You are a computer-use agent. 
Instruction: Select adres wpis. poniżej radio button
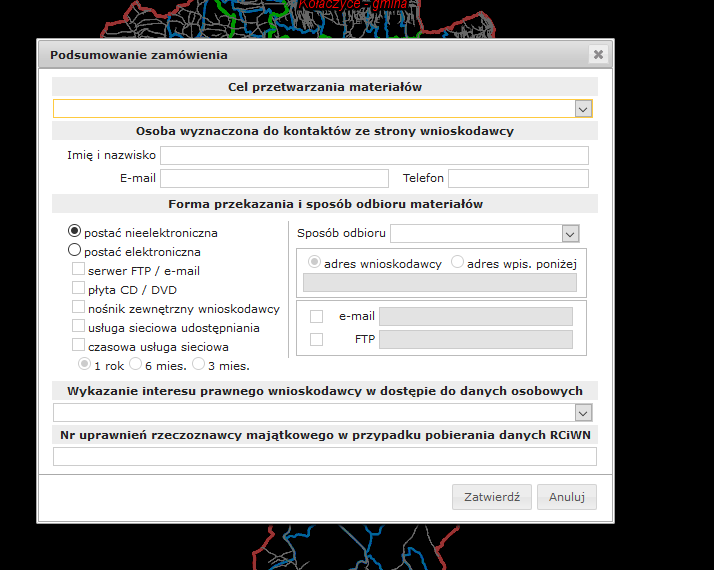pyautogui.click(x=457, y=262)
